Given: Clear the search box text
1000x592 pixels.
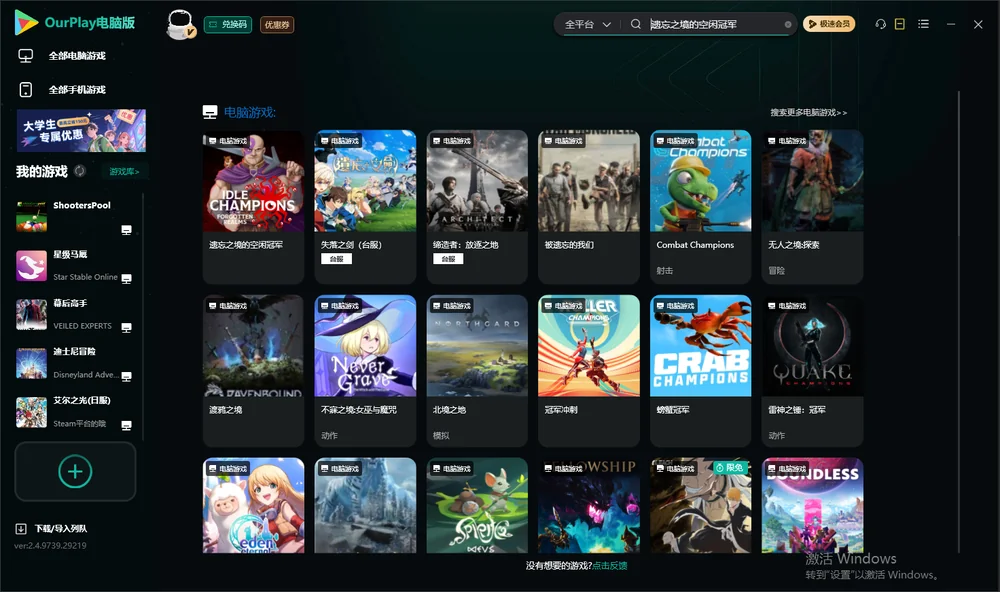Looking at the screenshot, I should pyautogui.click(x=788, y=25).
